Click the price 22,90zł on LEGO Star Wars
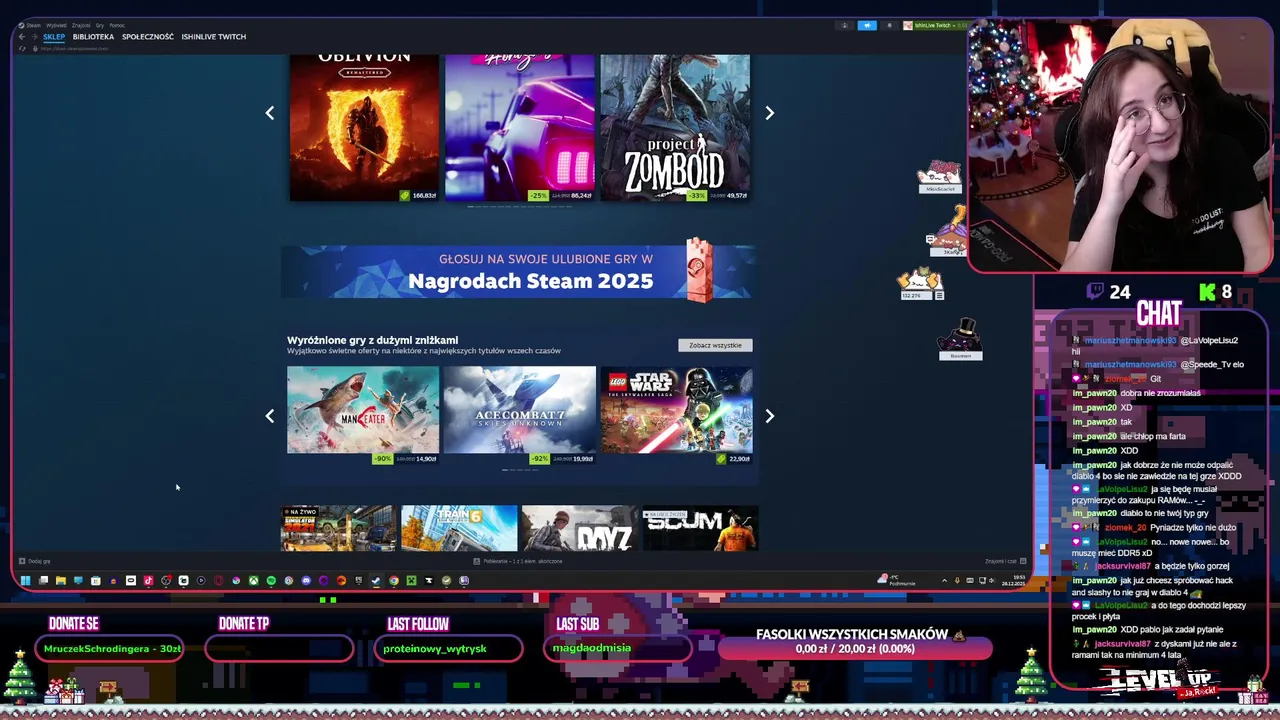The width and height of the screenshot is (1280, 720). pyautogui.click(x=739, y=459)
